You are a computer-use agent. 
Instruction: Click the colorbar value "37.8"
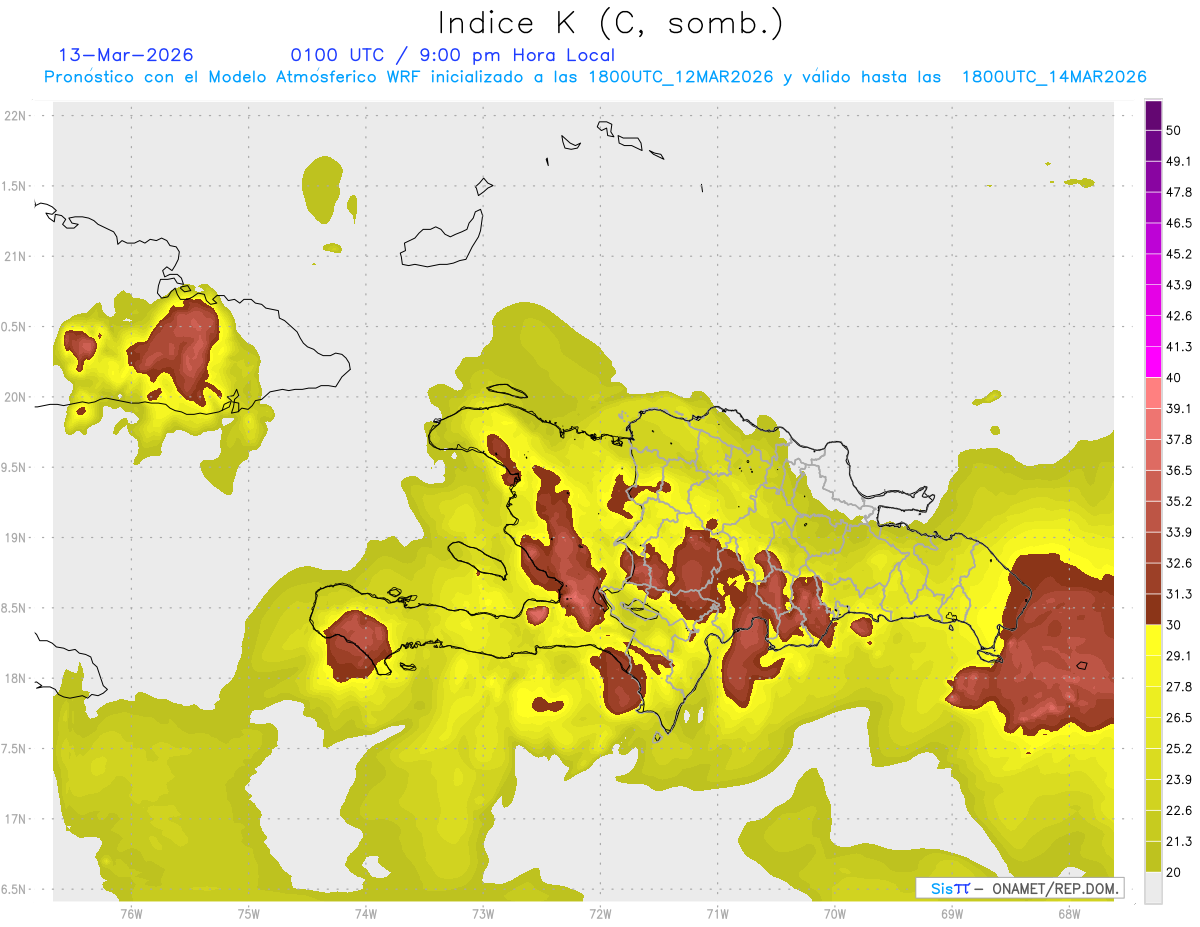(1179, 440)
